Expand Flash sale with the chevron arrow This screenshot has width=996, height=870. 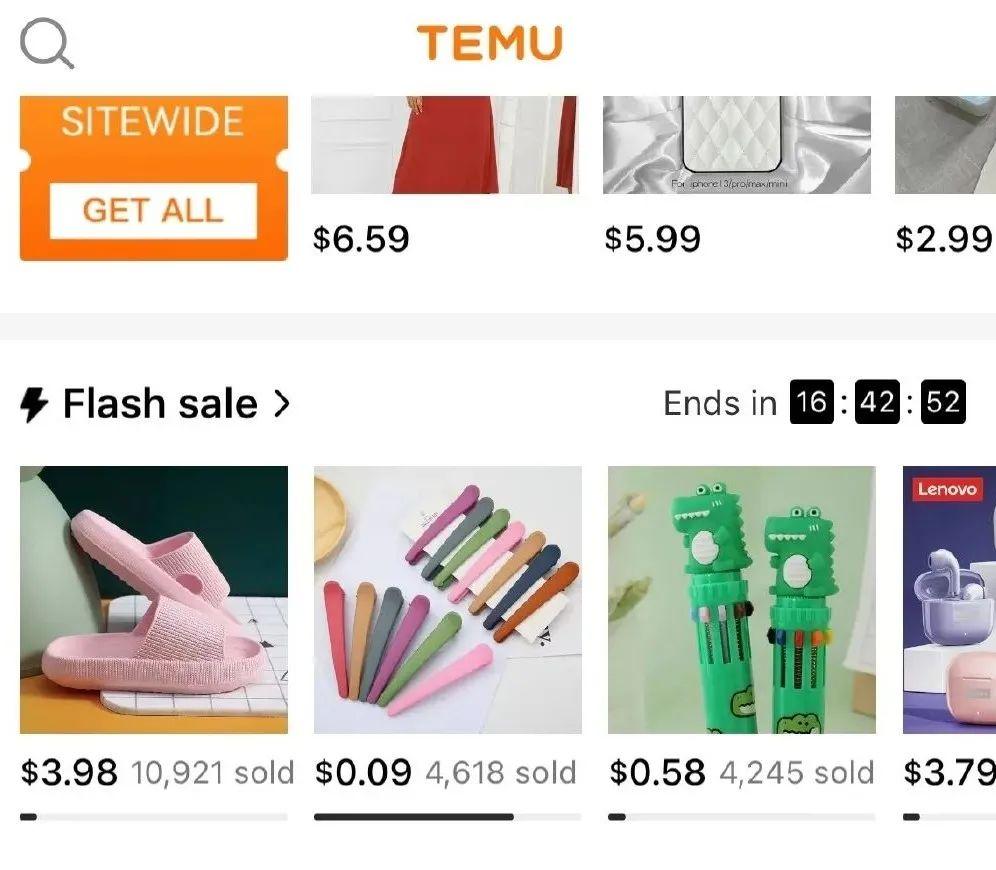point(281,404)
